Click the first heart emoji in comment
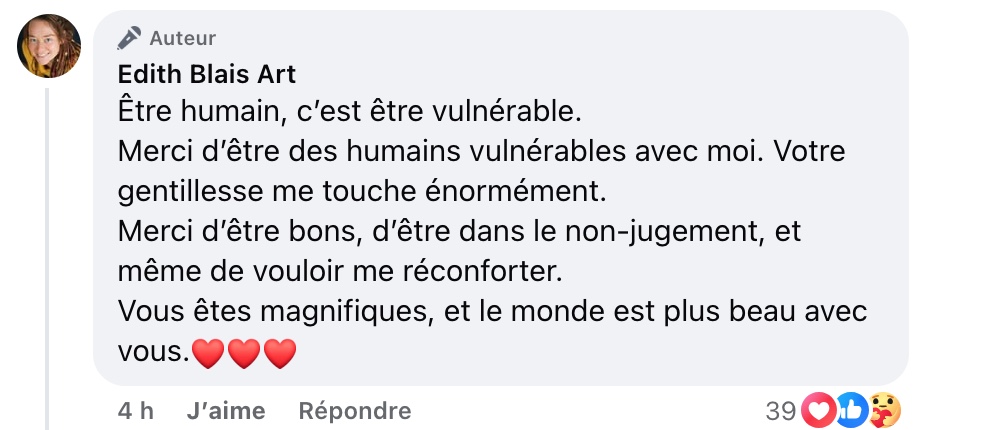The height and width of the screenshot is (430, 982). (x=209, y=354)
